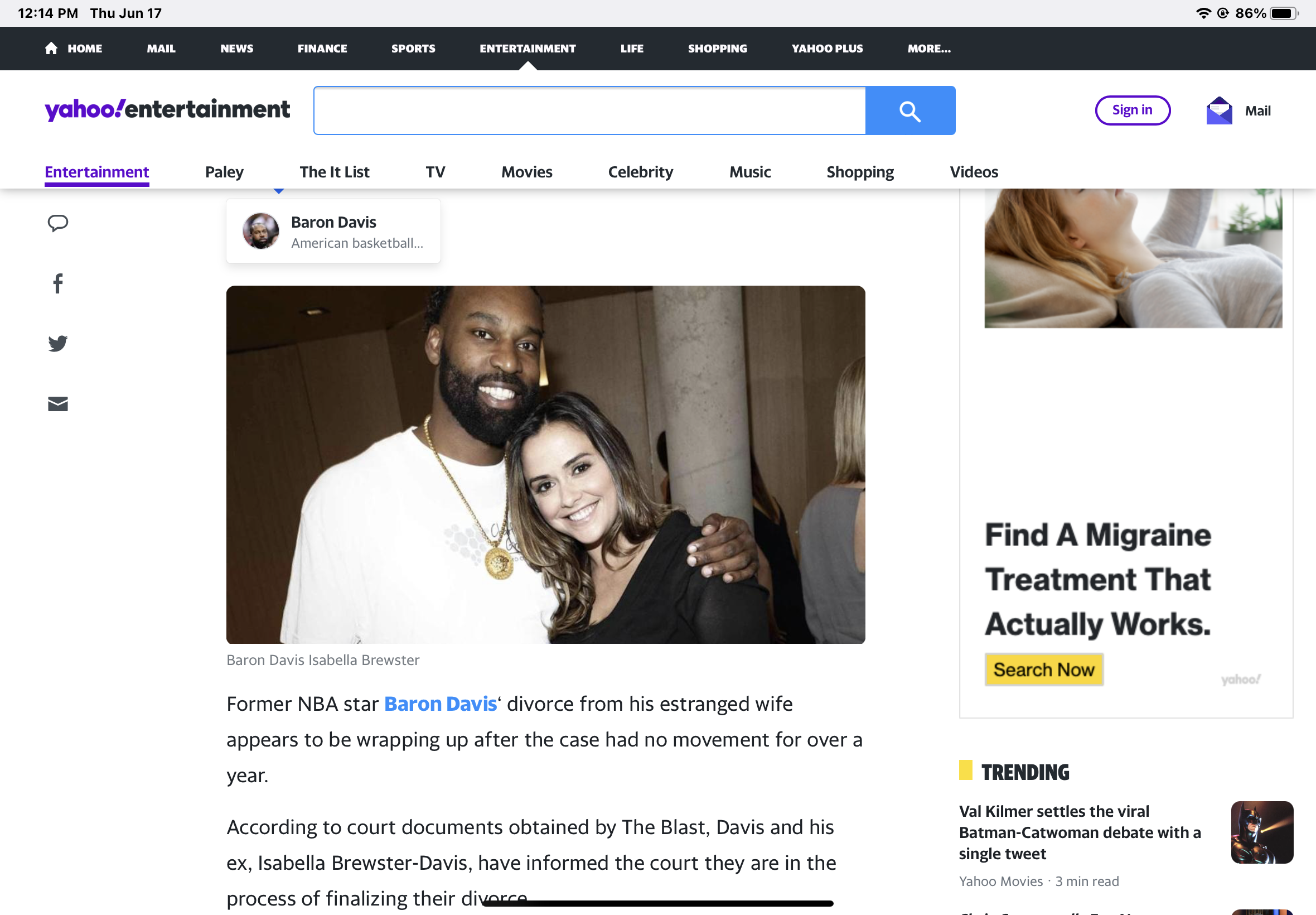Open the Baron Davis info card name
Viewport: 1316px width, 915px height.
333,222
